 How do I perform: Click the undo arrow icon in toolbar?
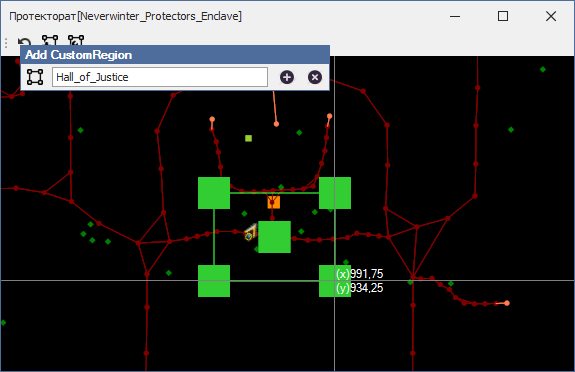tap(25, 41)
